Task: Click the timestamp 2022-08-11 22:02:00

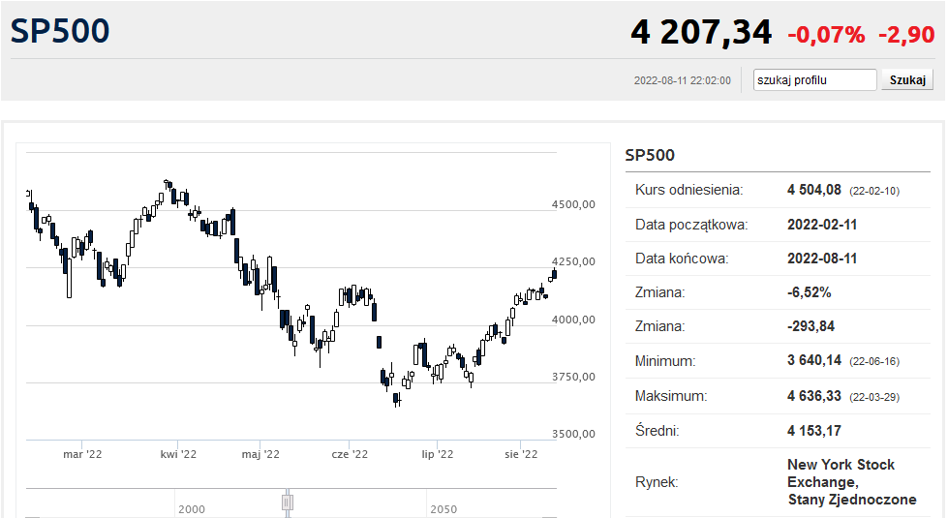Action: (682, 80)
